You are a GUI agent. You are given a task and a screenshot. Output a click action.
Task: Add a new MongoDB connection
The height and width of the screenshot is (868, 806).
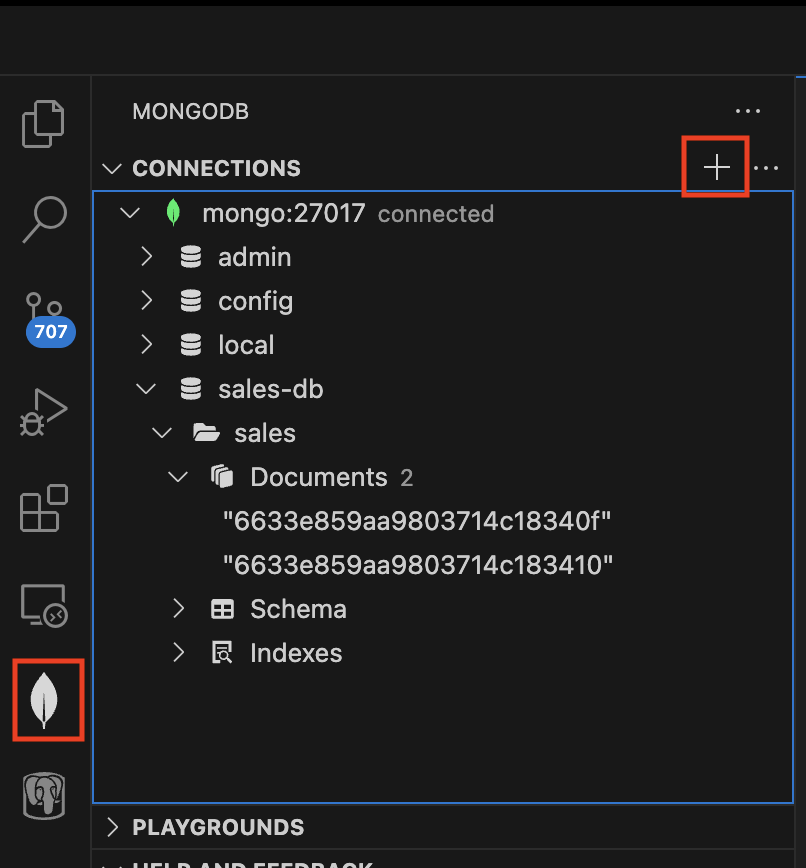(x=716, y=167)
